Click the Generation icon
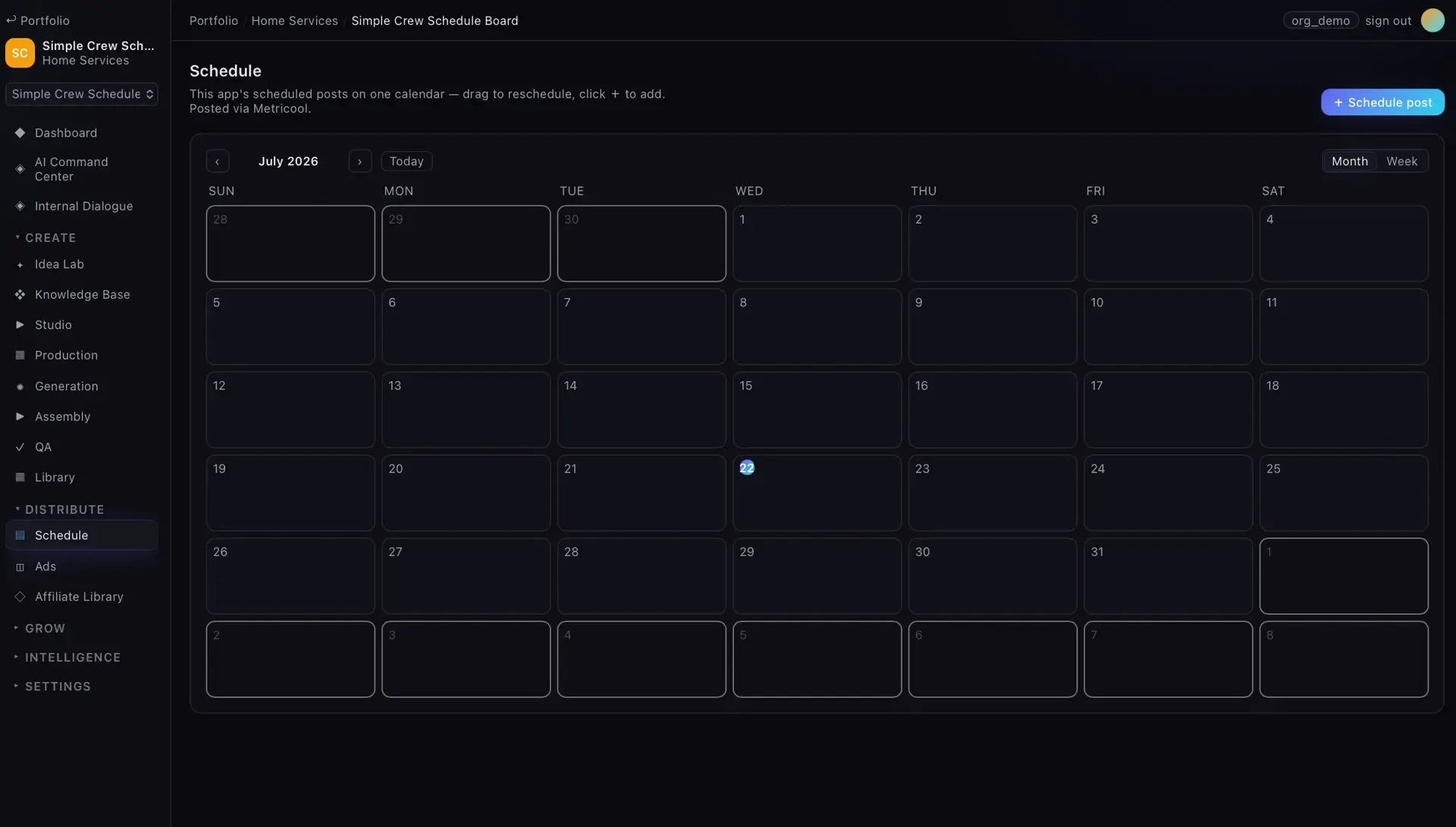The image size is (1456, 827). click(20, 387)
